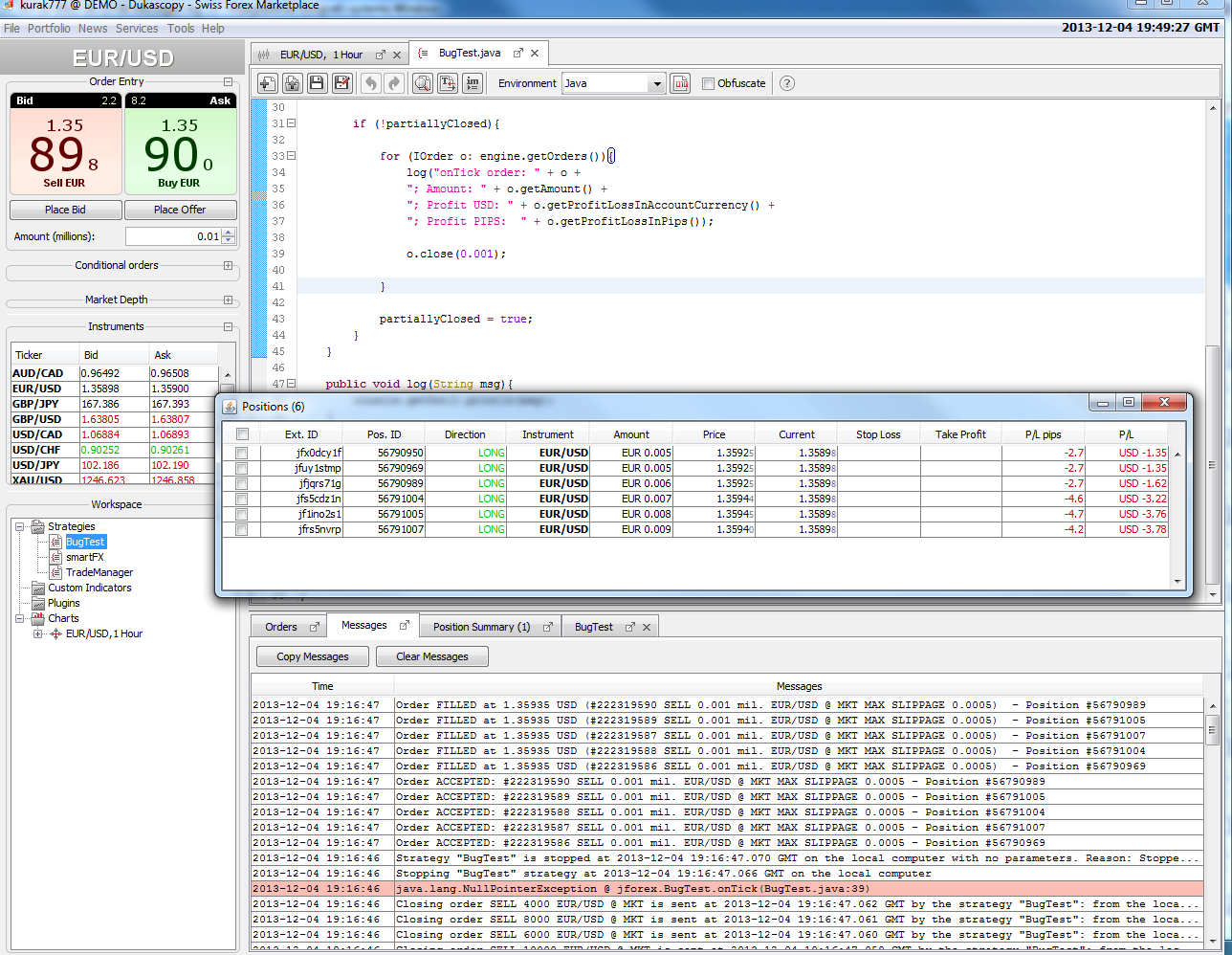
Task: Check the position jfuy1stmp row checkbox
Action: 242,468
